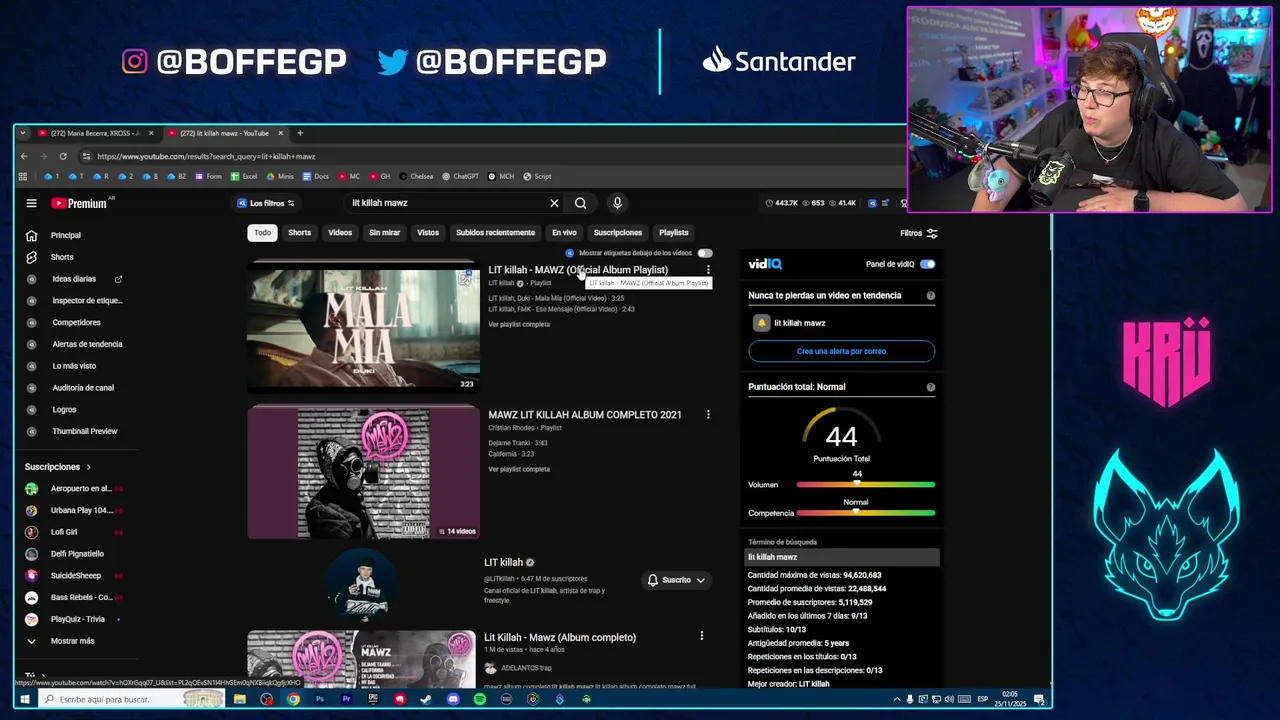Open the Lofi Girl subscription
The width and height of the screenshot is (1280, 720).
(64, 532)
